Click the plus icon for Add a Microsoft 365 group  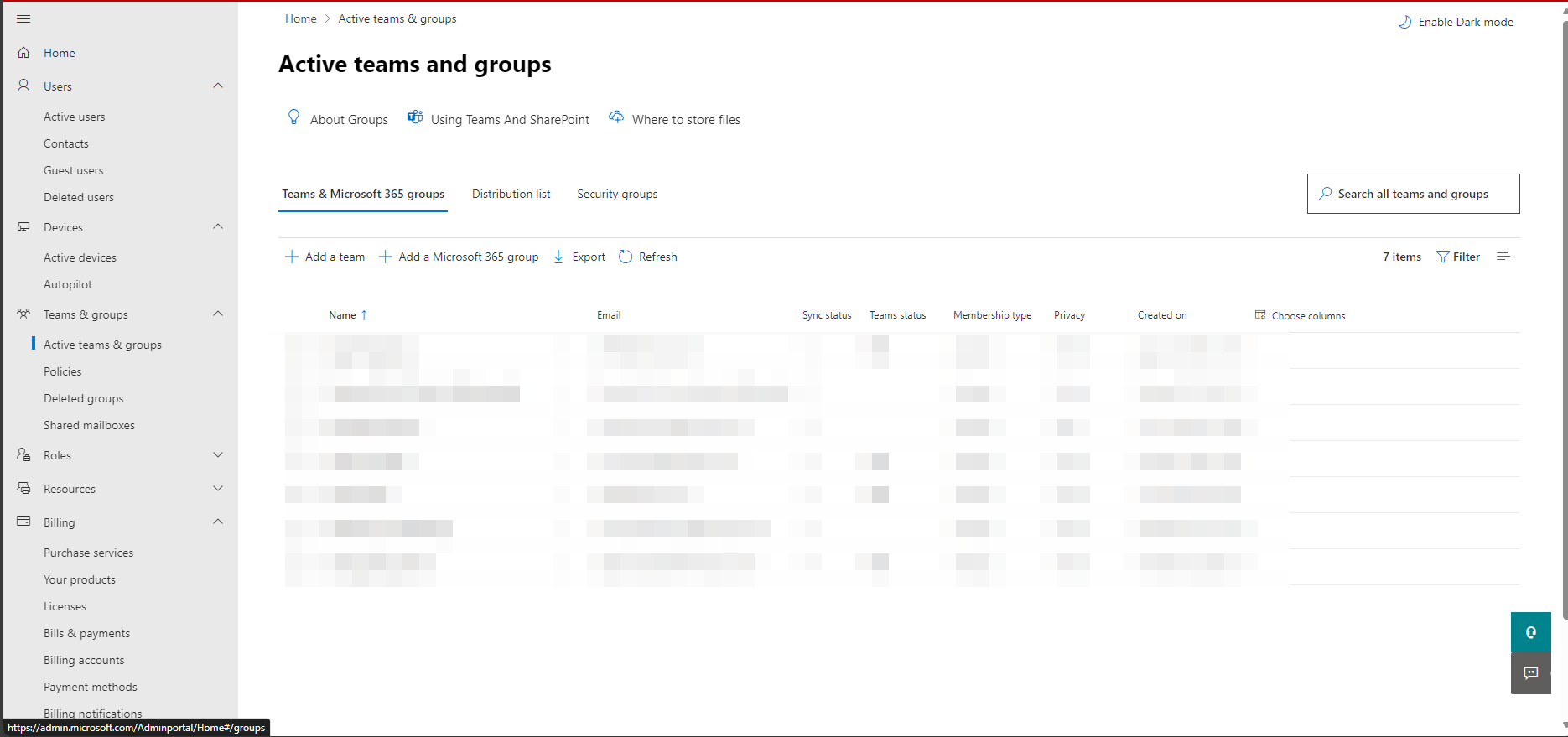385,257
